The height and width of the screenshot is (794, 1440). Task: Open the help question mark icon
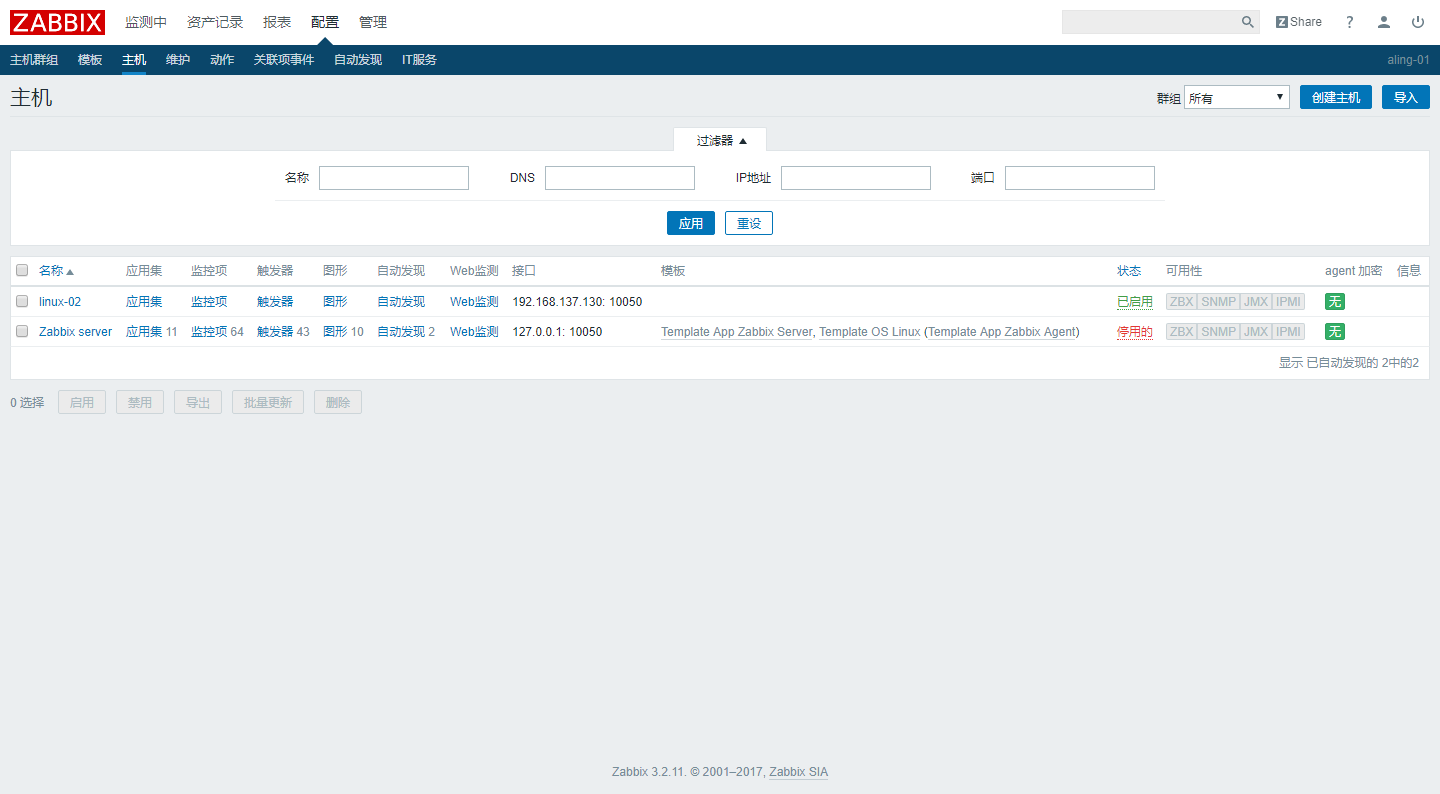point(1349,22)
